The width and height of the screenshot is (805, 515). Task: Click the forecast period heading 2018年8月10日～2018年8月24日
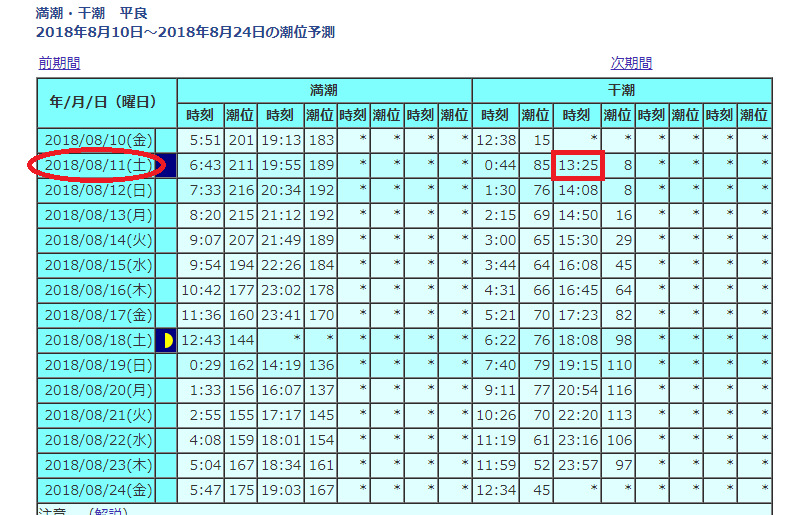point(150,32)
